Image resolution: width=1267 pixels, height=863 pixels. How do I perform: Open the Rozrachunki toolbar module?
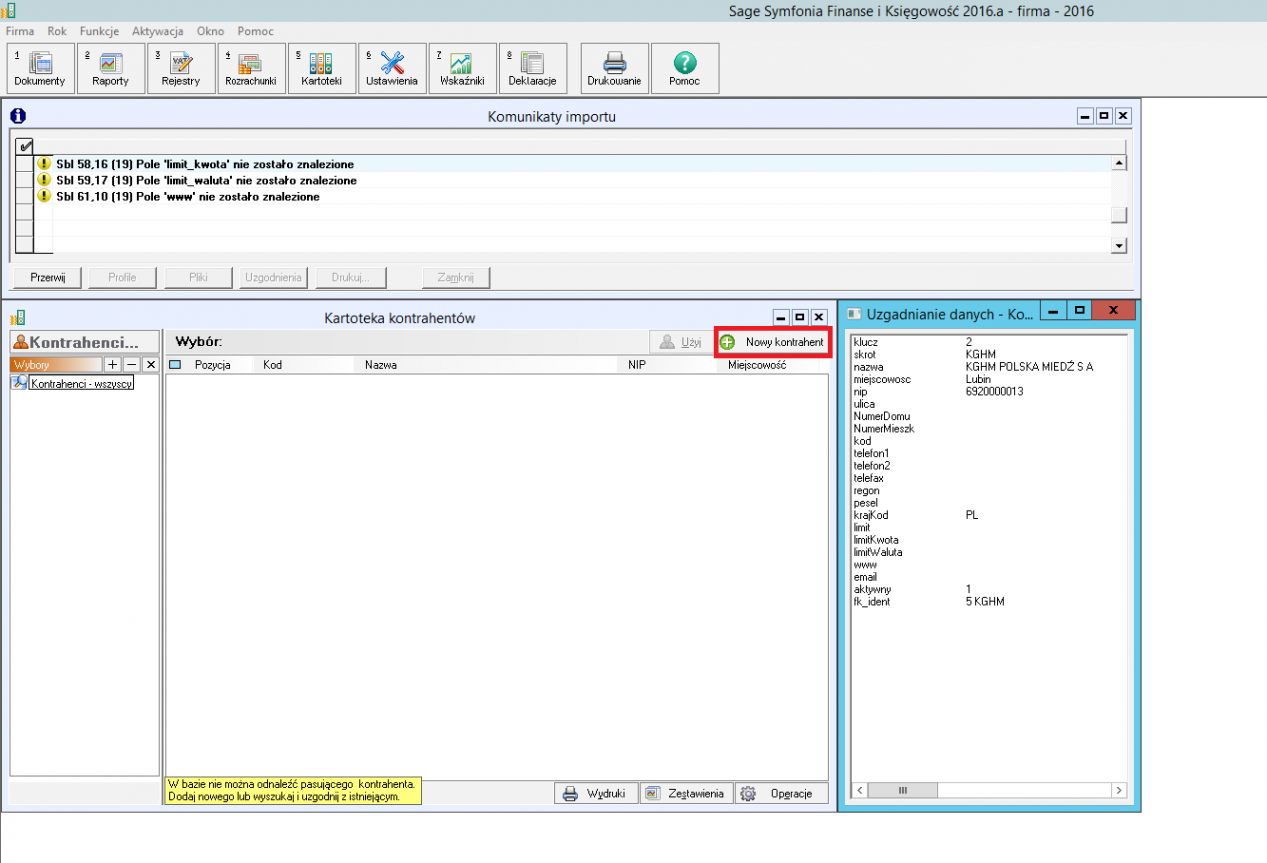(x=251, y=68)
